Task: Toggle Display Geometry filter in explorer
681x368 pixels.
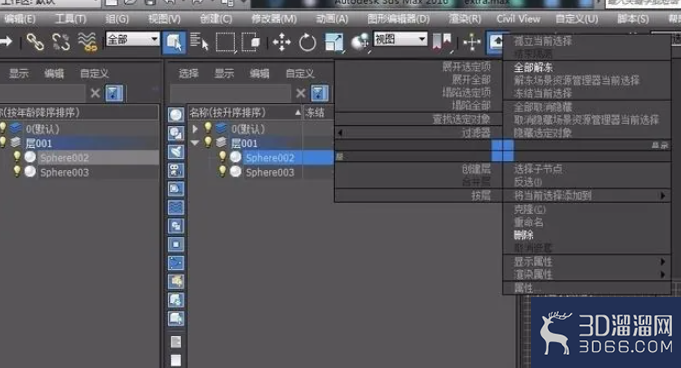Action: pos(176,115)
